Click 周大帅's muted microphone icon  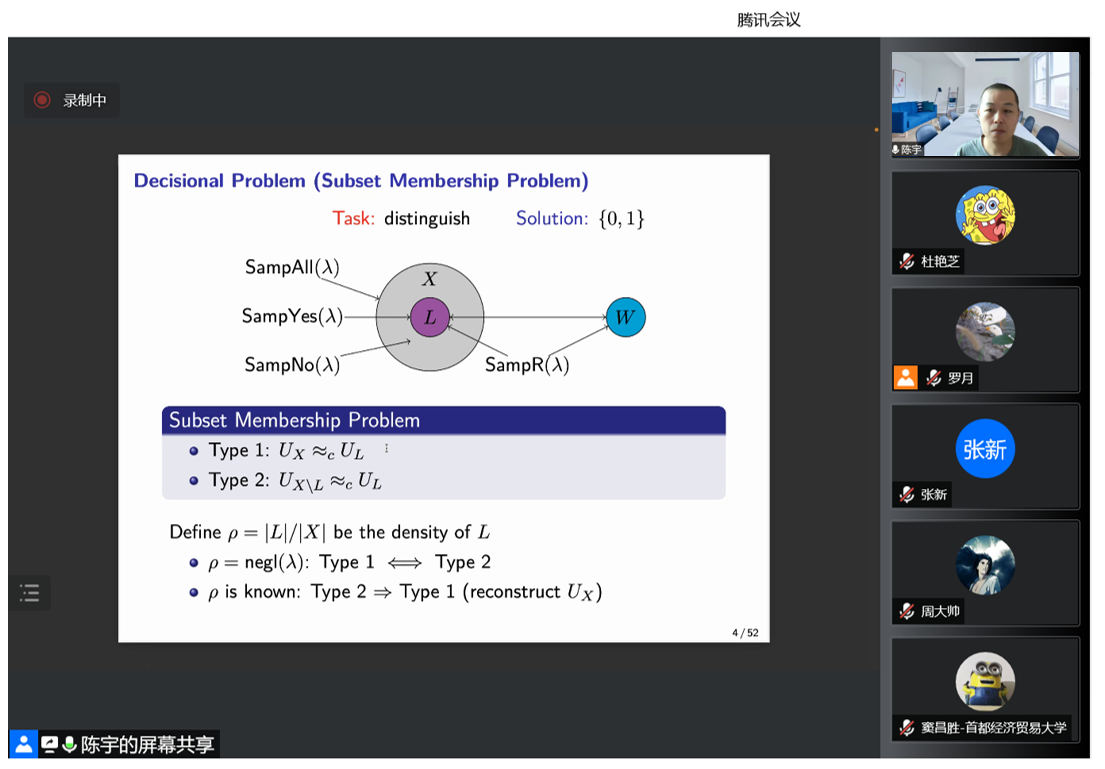906,611
